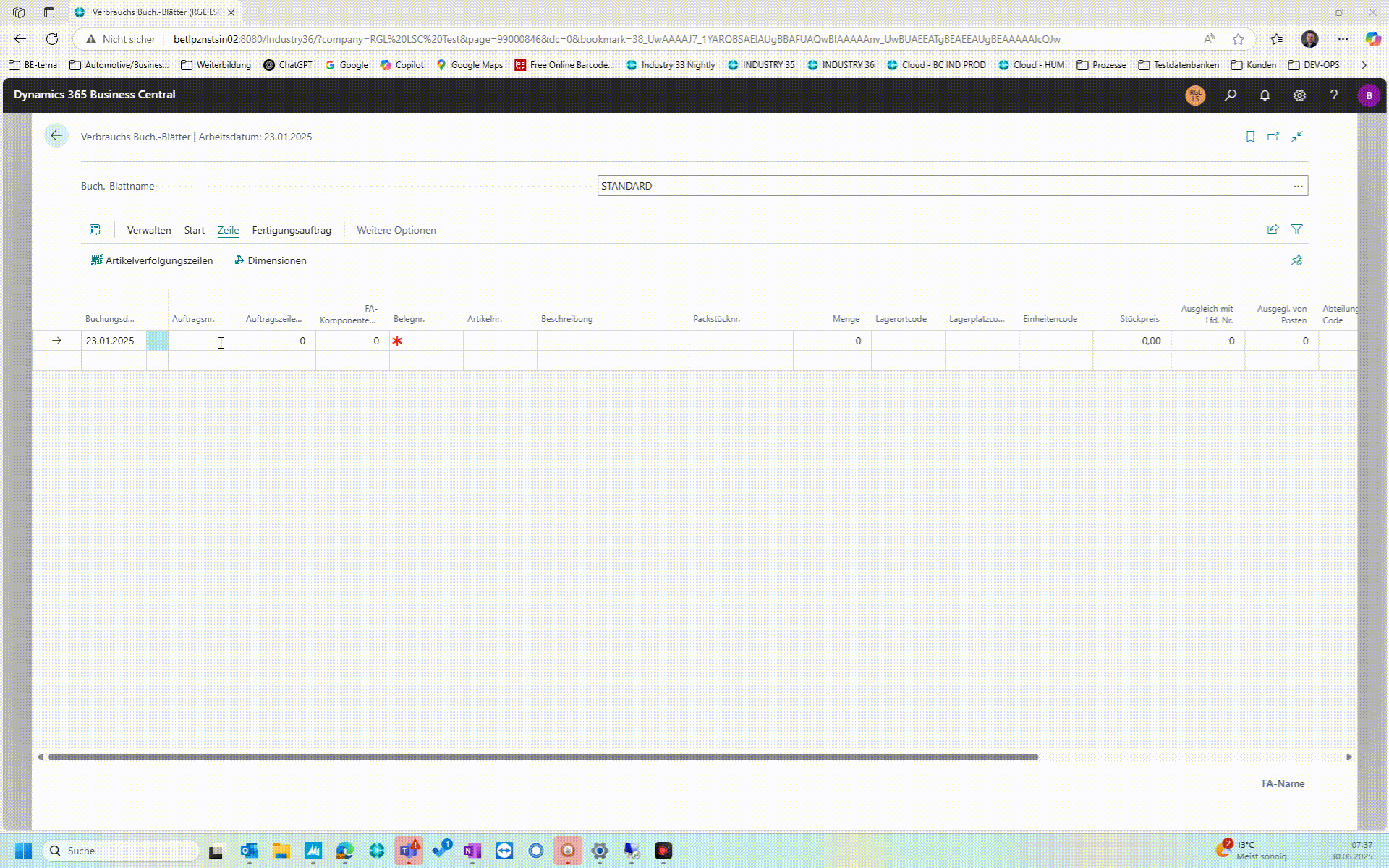Switch to the Verwalten tab

coord(149,230)
